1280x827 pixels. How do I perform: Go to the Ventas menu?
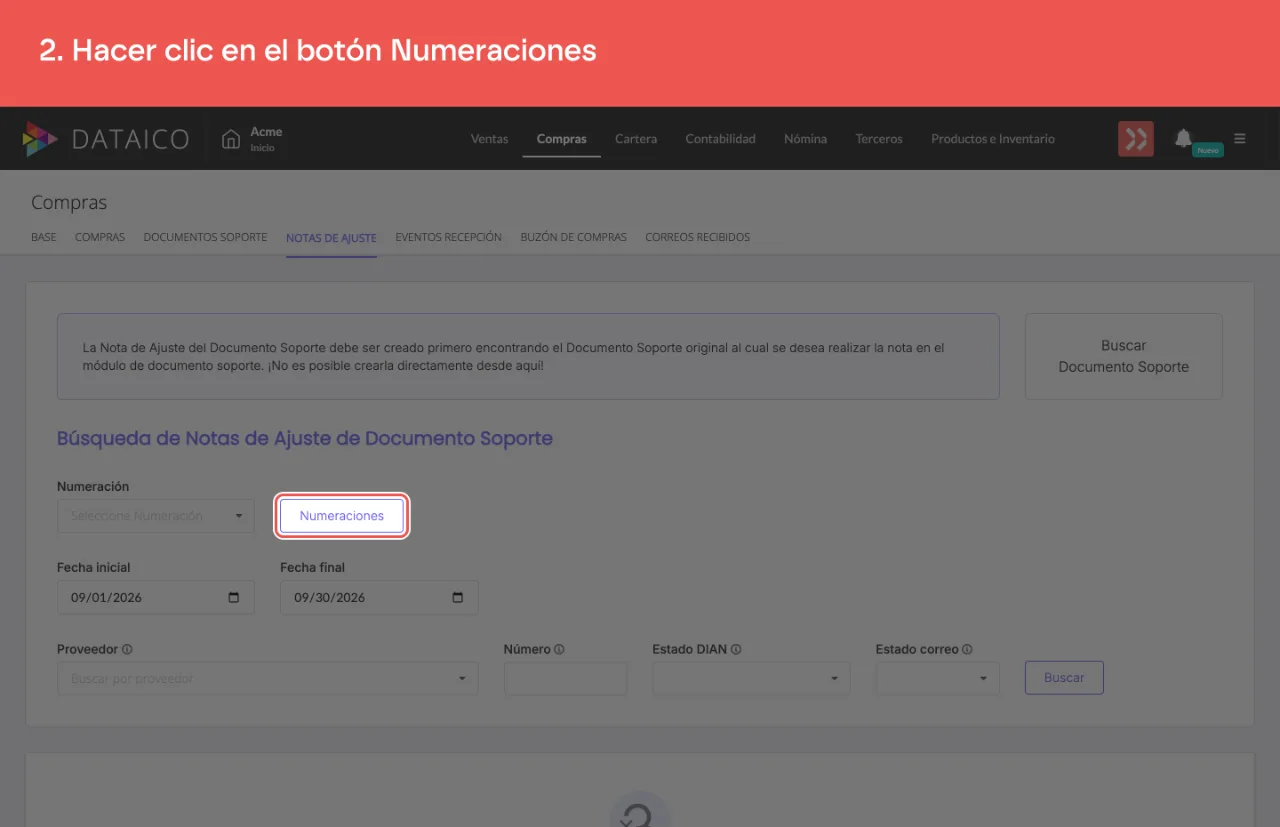489,139
